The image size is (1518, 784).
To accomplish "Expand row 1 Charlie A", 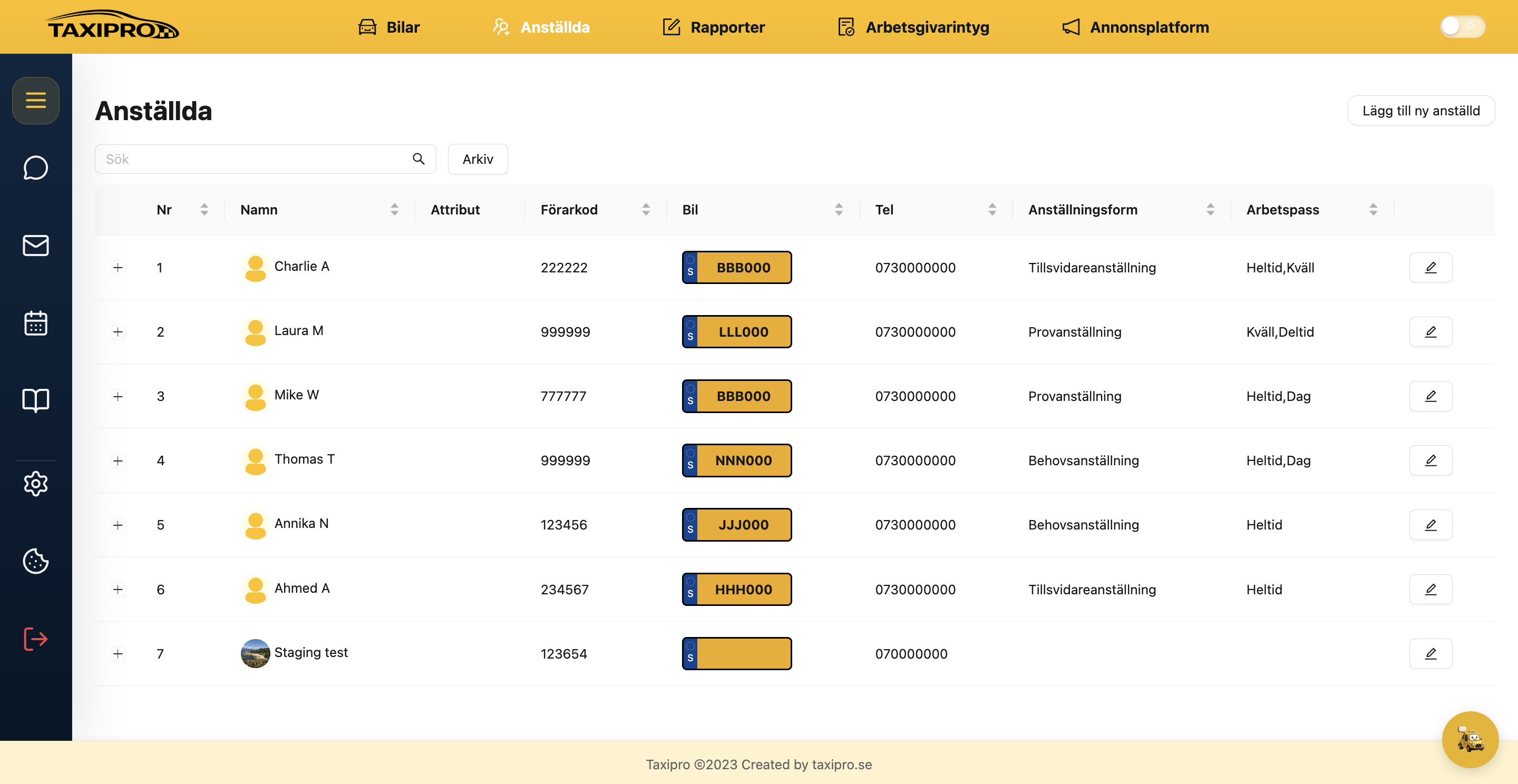I will [x=118, y=268].
